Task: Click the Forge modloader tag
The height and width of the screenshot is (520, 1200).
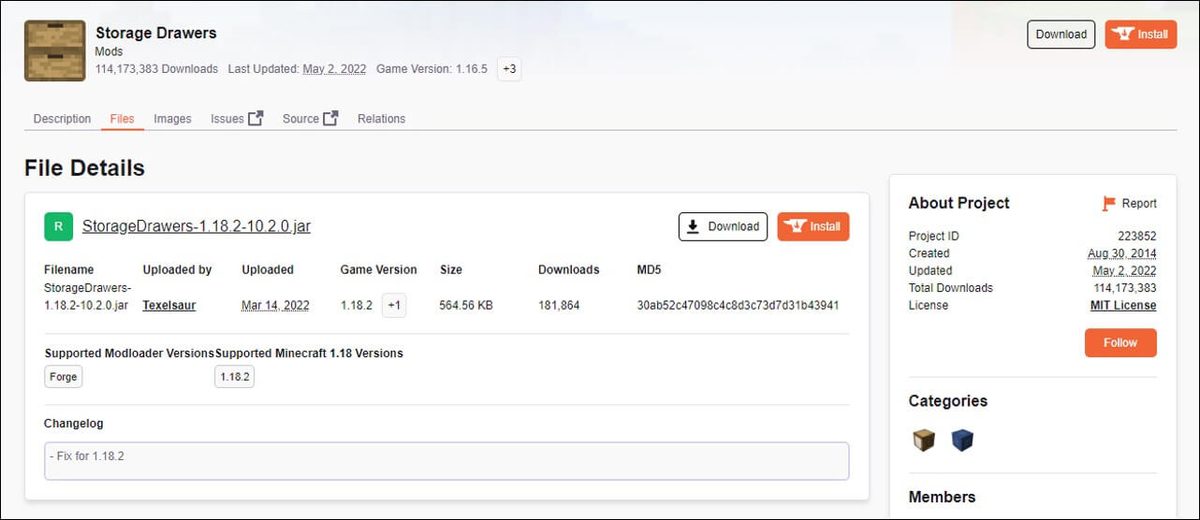Action: pyautogui.click(x=63, y=377)
